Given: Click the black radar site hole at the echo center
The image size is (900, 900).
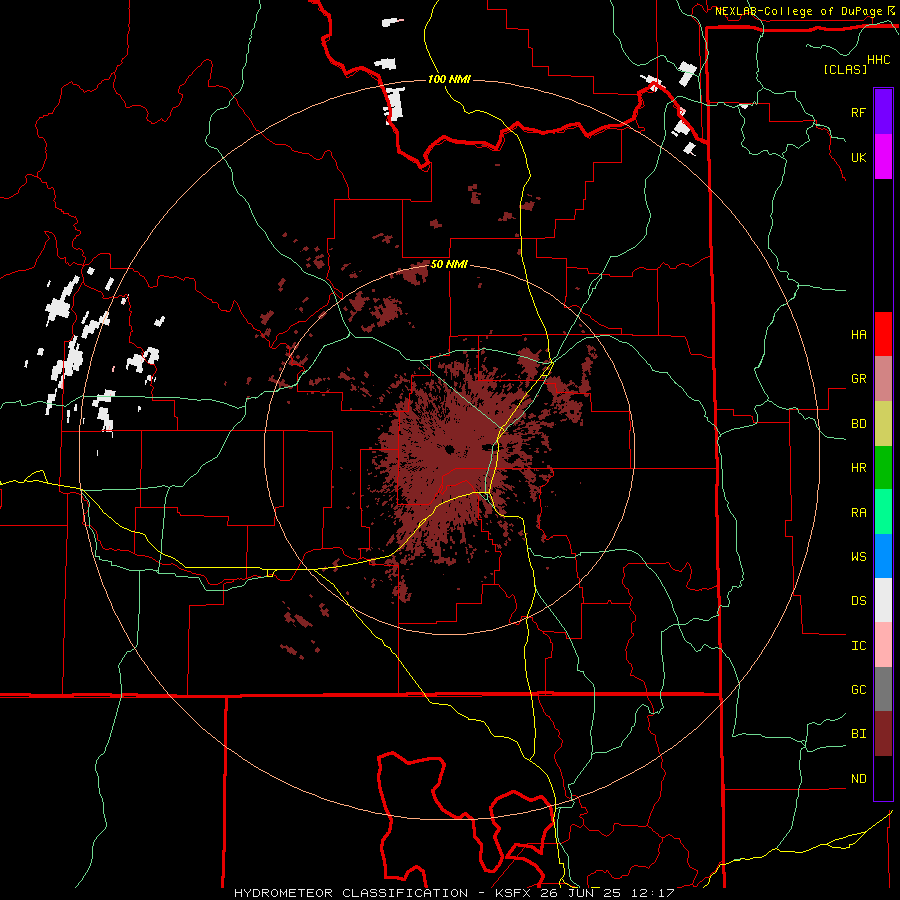Looking at the screenshot, I should coord(448,449).
